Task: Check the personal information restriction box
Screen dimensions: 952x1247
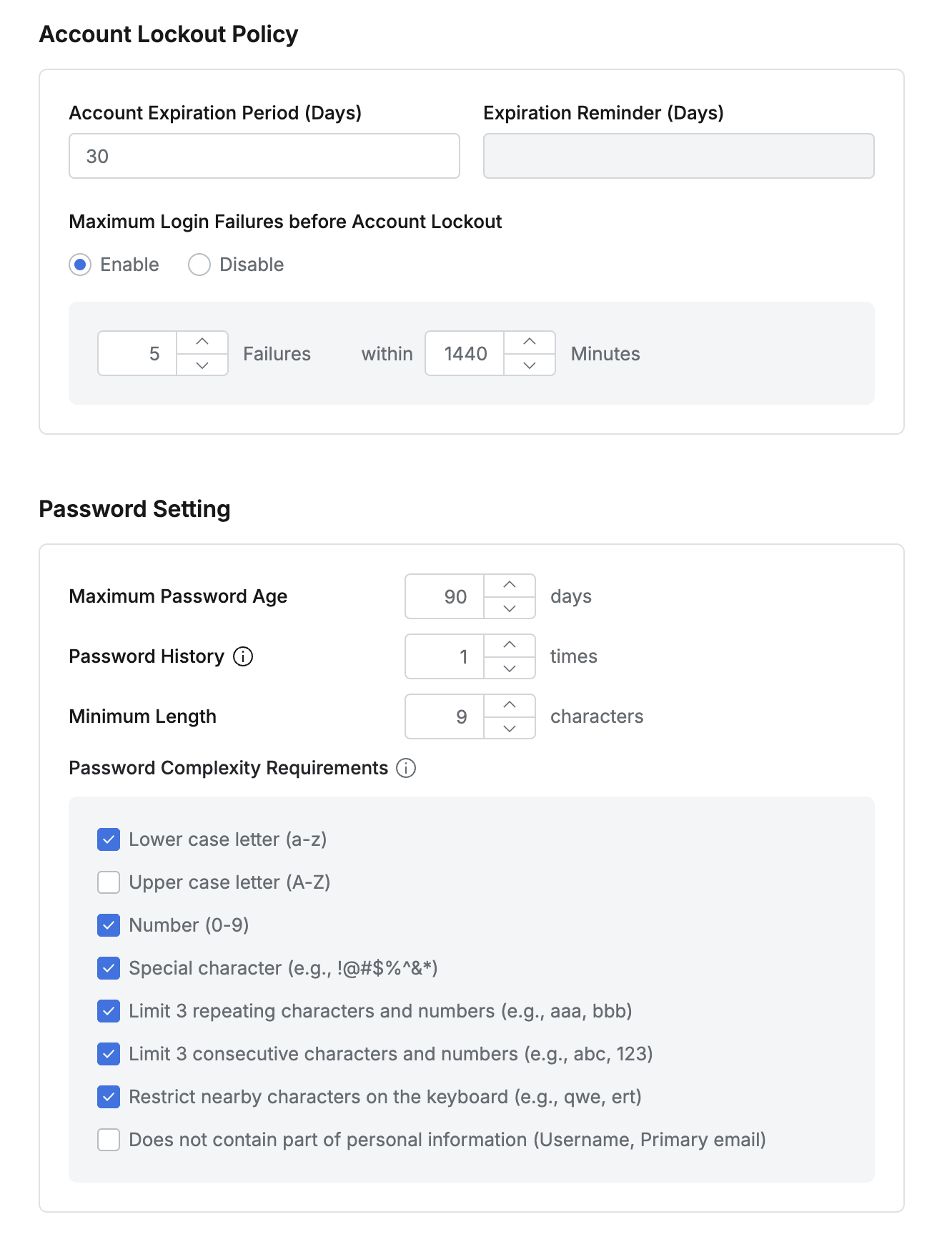Action: coord(109,1140)
